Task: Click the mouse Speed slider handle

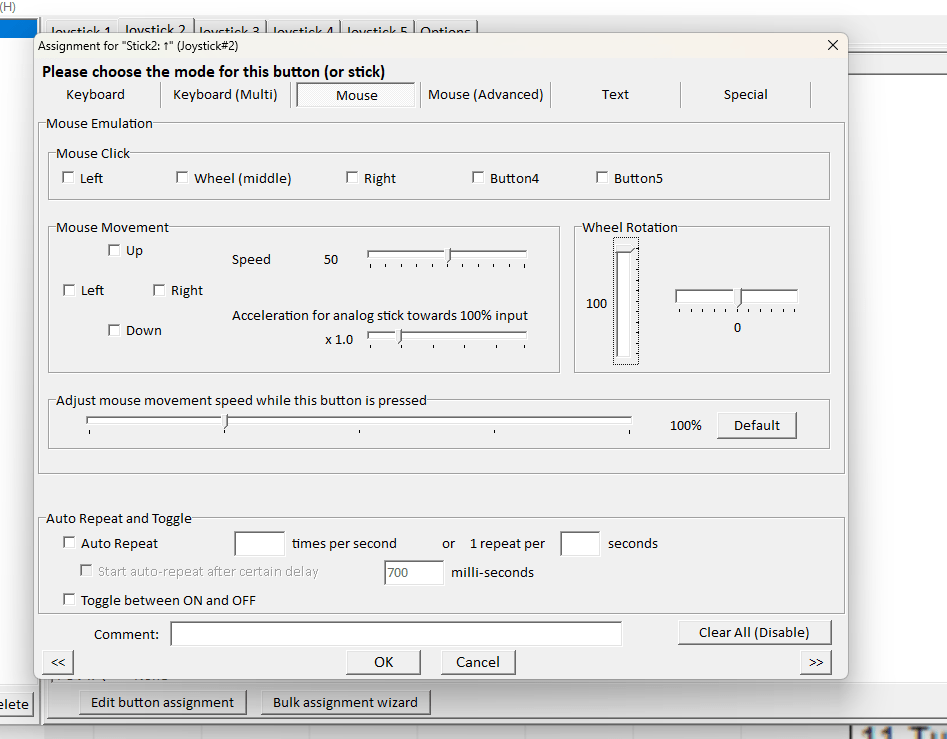Action: (x=449, y=255)
